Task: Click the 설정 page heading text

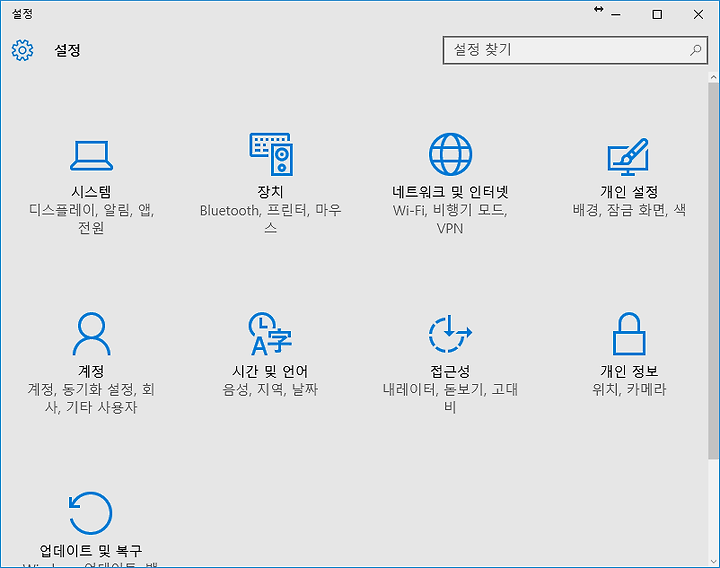Action: click(68, 50)
